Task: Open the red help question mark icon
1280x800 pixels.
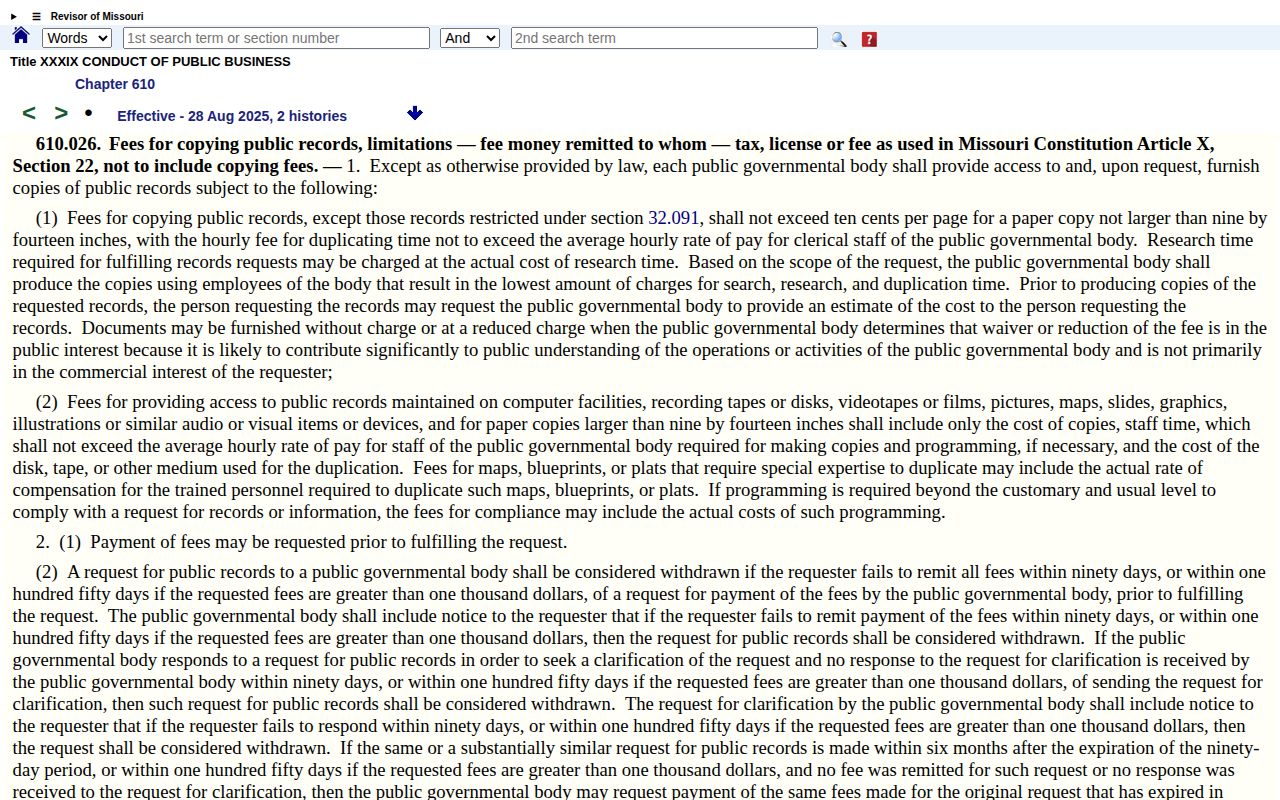Action: tap(869, 39)
